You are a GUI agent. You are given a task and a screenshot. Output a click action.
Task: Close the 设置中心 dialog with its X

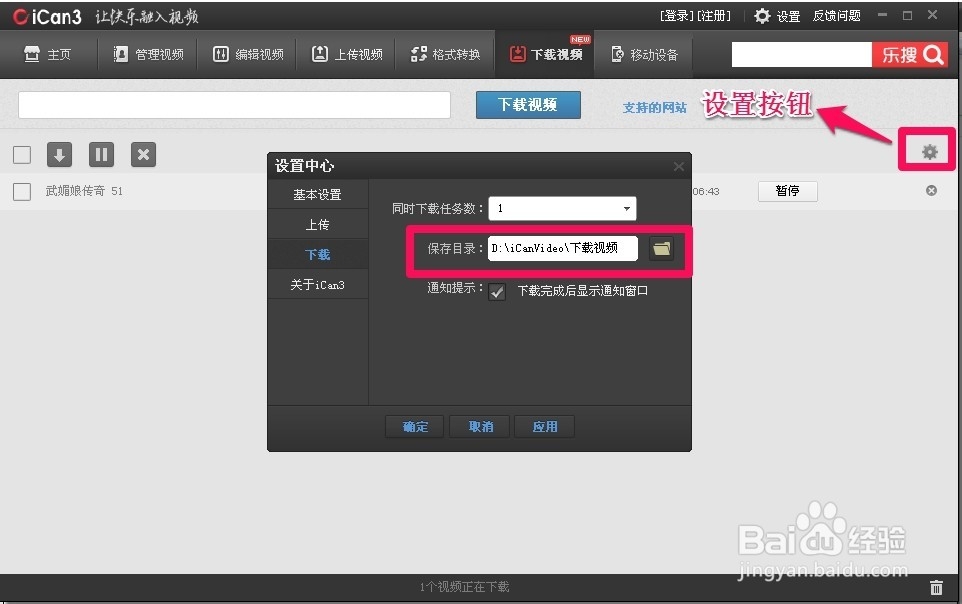[x=679, y=166]
